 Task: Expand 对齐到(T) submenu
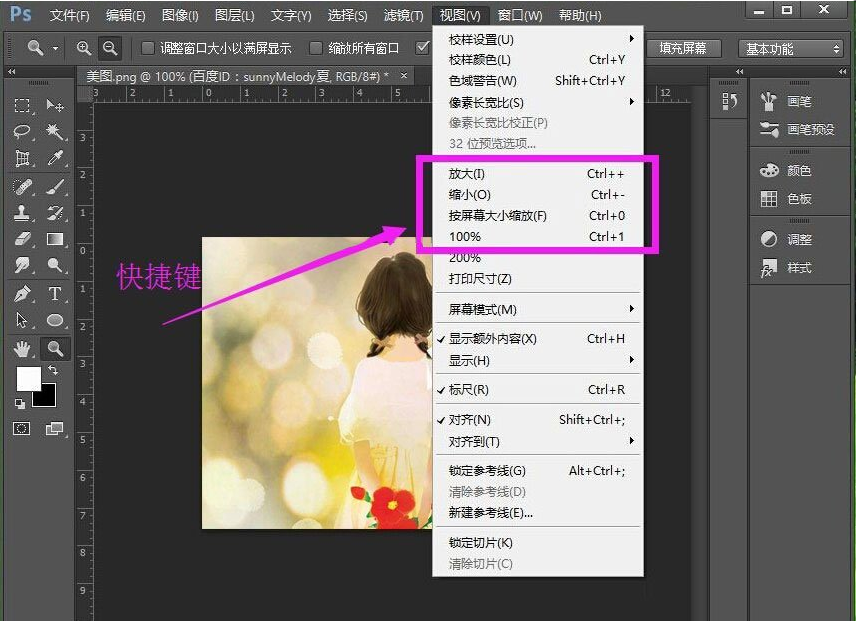point(538,441)
